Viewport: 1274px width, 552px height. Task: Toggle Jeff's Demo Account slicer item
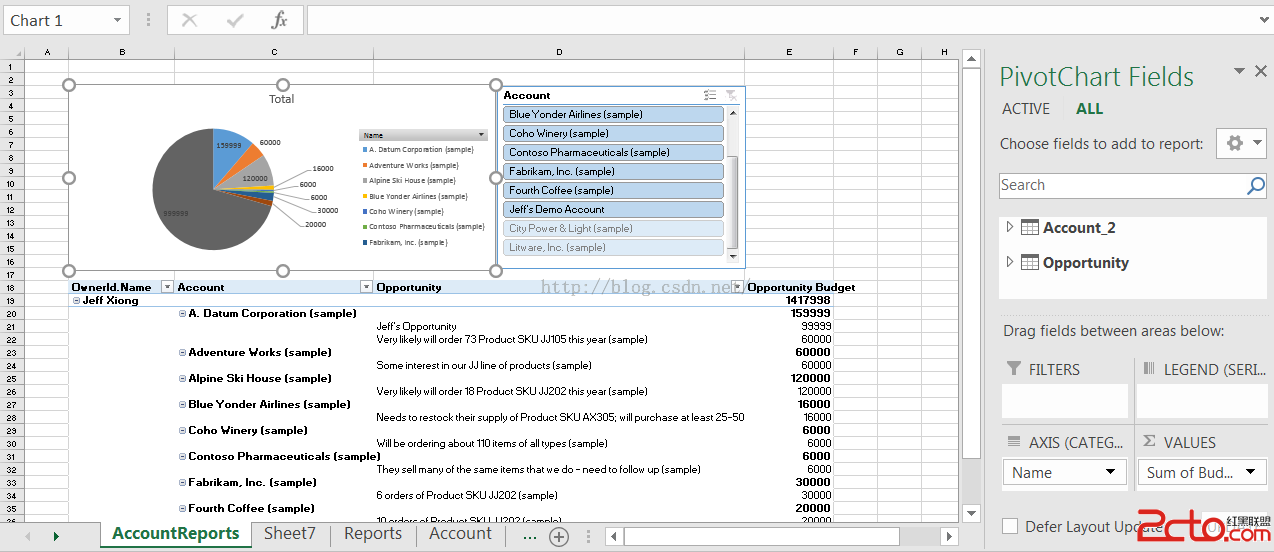[x=613, y=209]
